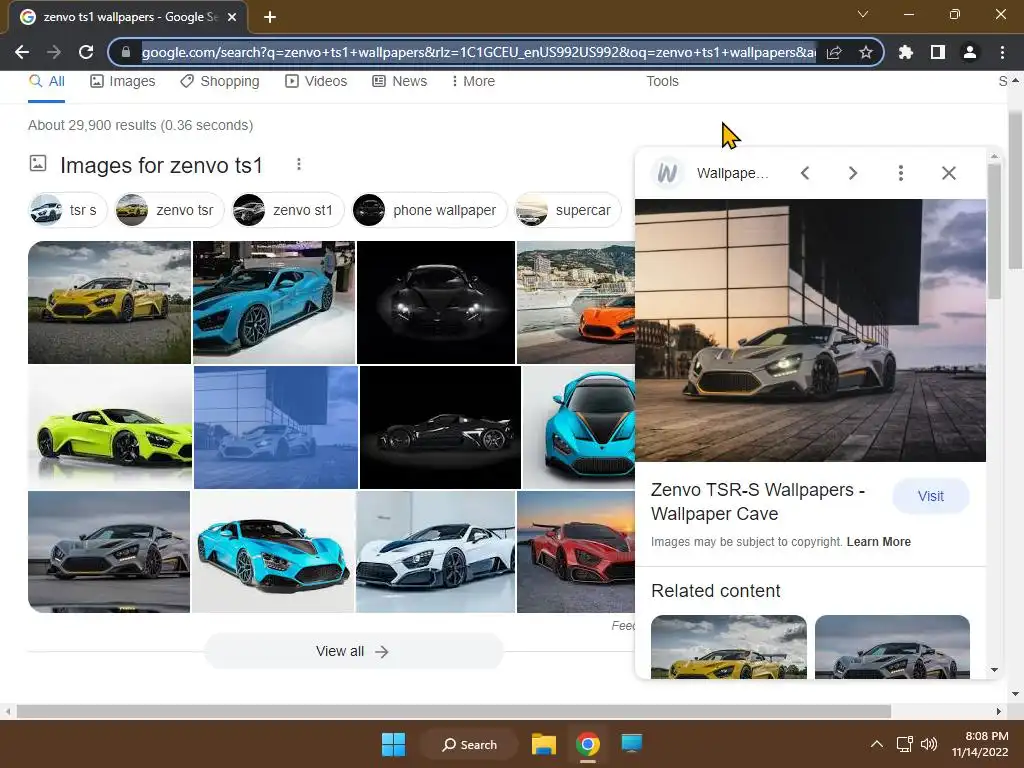The height and width of the screenshot is (768, 1024).
Task: Open the teal car with black hood thumbnail
Action: (x=579, y=427)
